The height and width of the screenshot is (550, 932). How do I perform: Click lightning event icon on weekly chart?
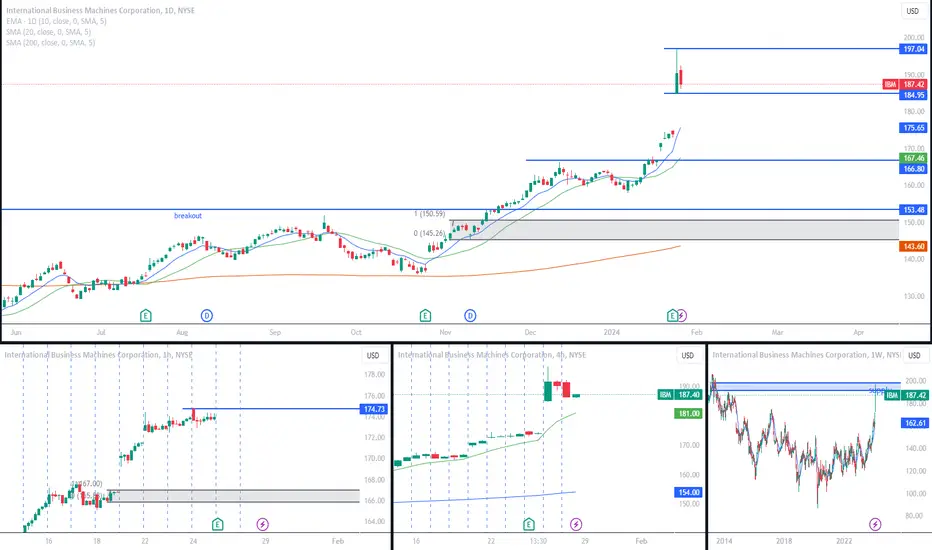[x=875, y=524]
